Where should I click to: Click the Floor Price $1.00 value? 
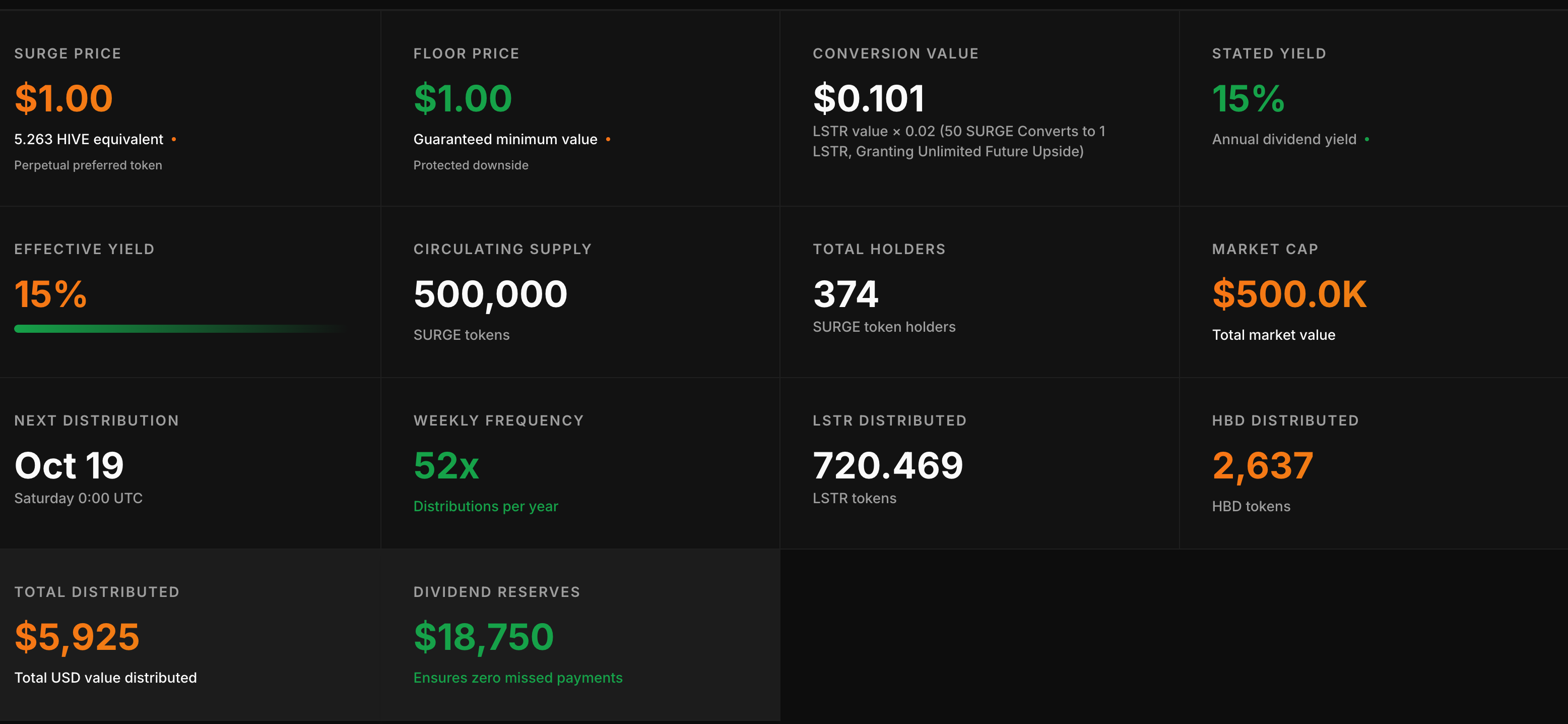(463, 99)
